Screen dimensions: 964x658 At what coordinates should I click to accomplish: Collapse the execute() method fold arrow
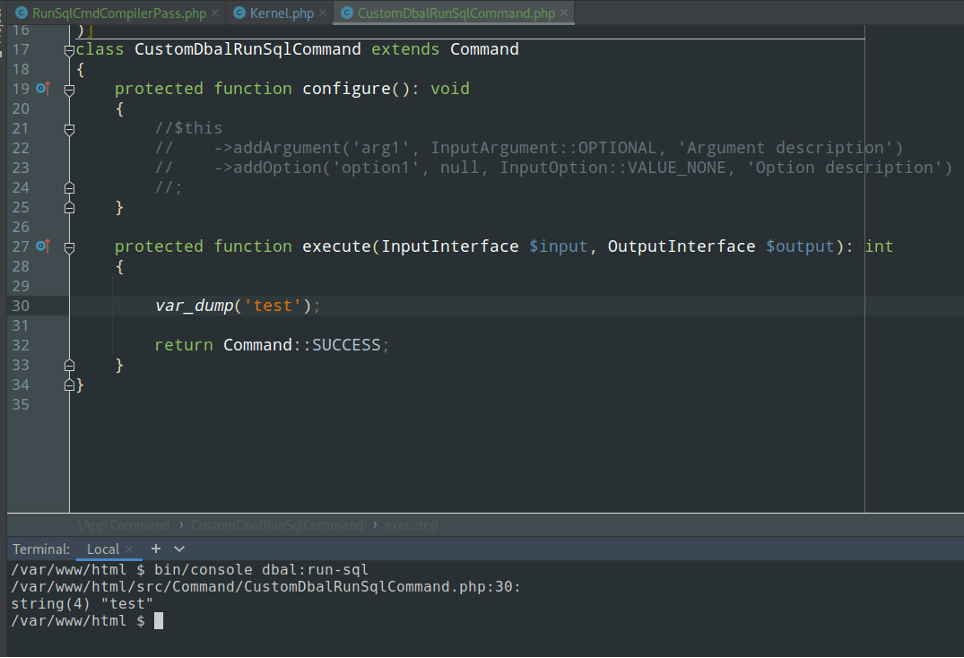coord(68,246)
